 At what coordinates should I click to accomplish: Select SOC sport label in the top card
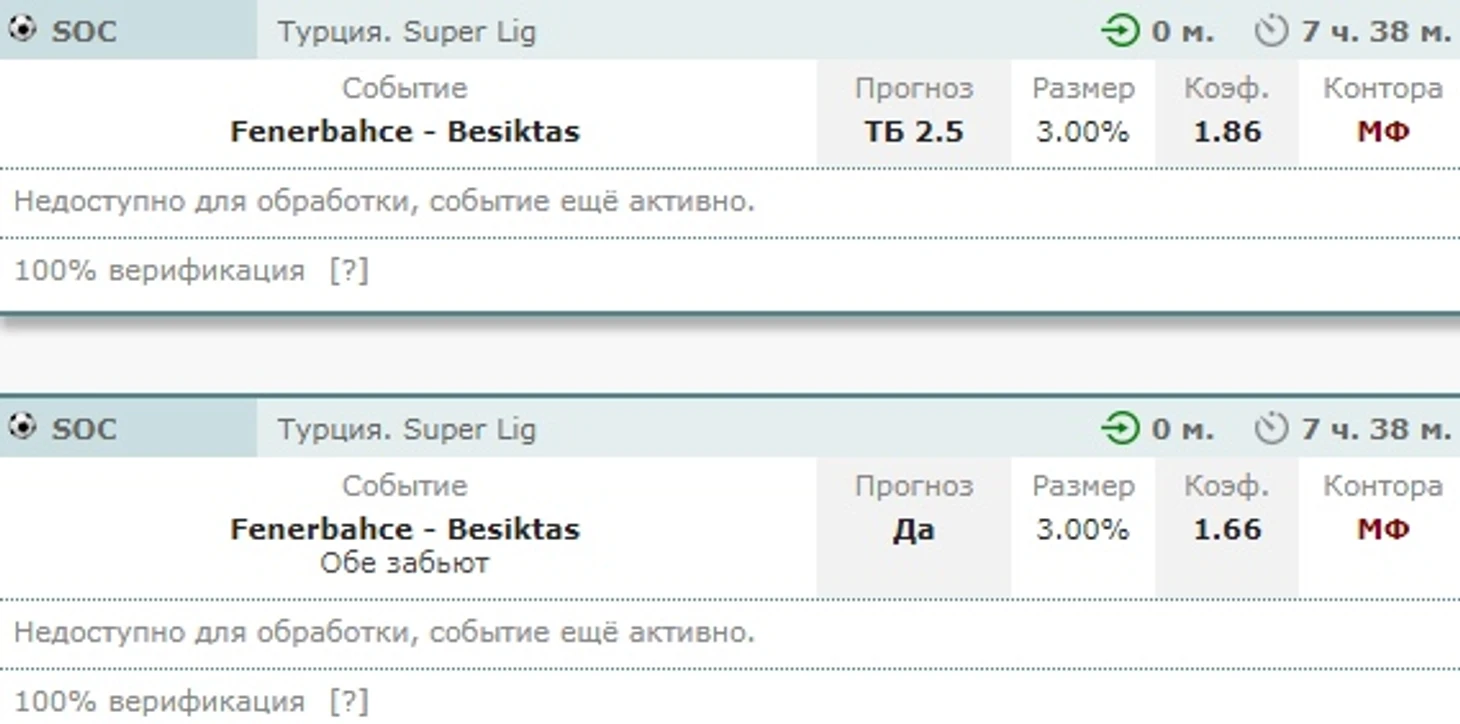click(x=84, y=31)
